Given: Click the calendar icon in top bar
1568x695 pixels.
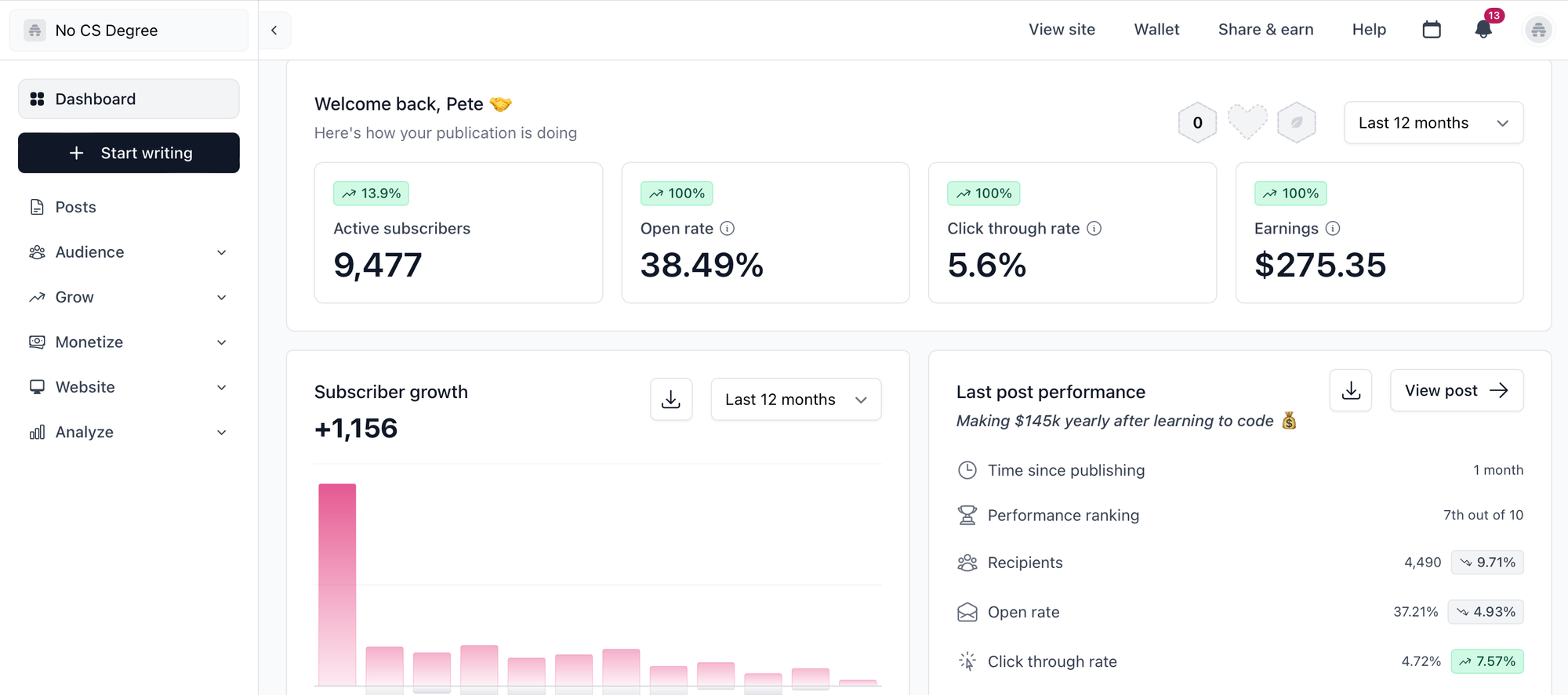Looking at the screenshot, I should pyautogui.click(x=1432, y=30).
